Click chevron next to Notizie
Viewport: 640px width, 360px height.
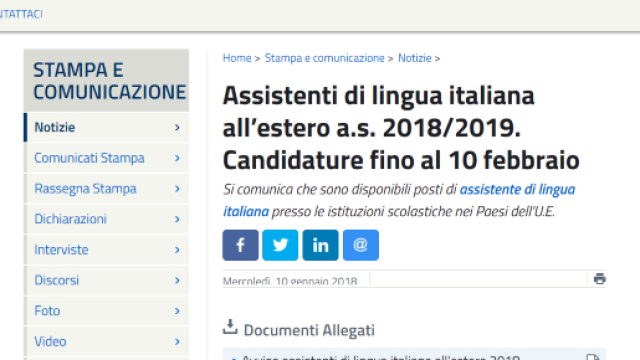[x=177, y=127]
